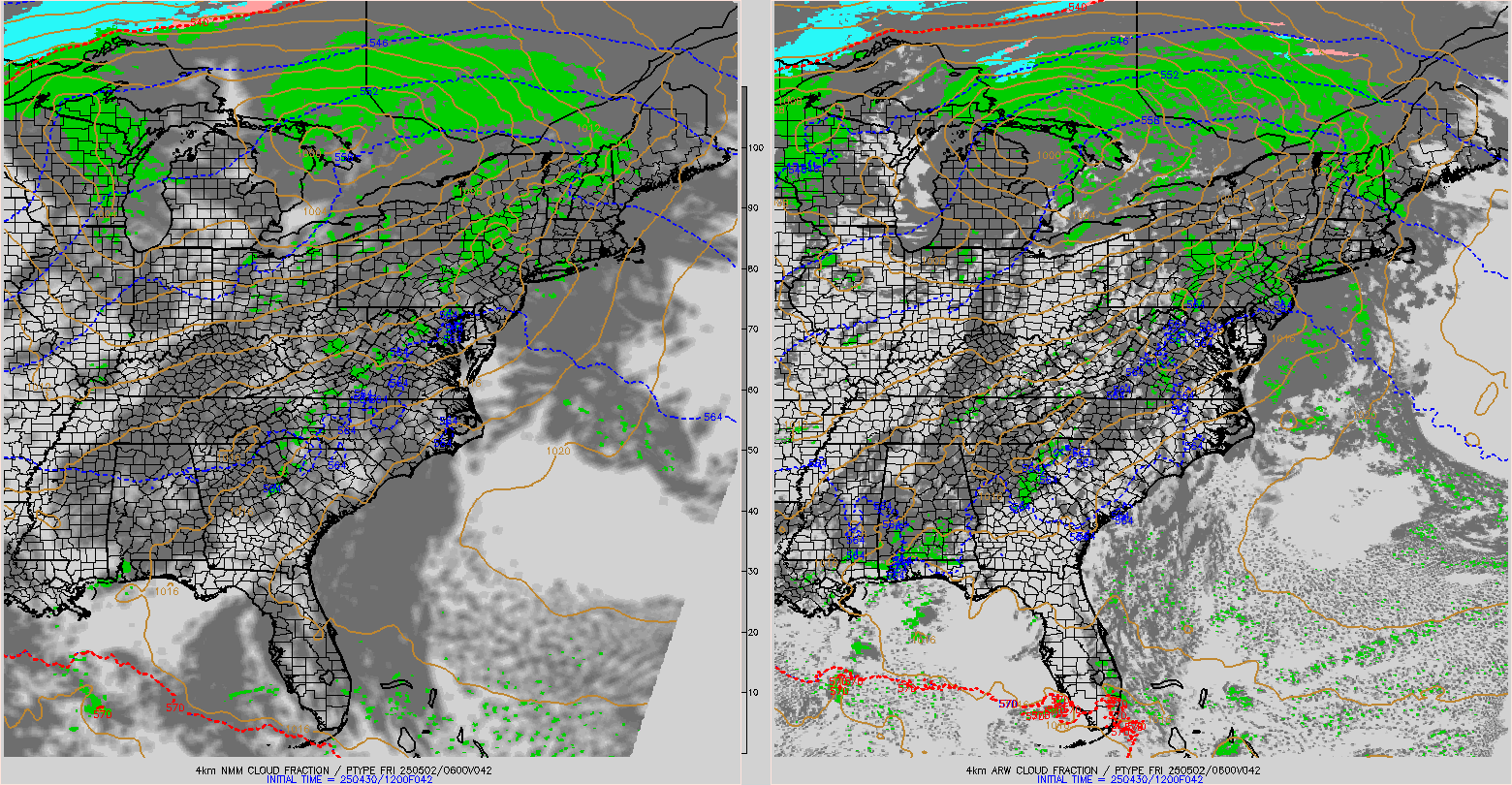Click the 90 label on the cloud scale
Image resolution: width=1512 pixels, height=785 pixels.
click(755, 208)
